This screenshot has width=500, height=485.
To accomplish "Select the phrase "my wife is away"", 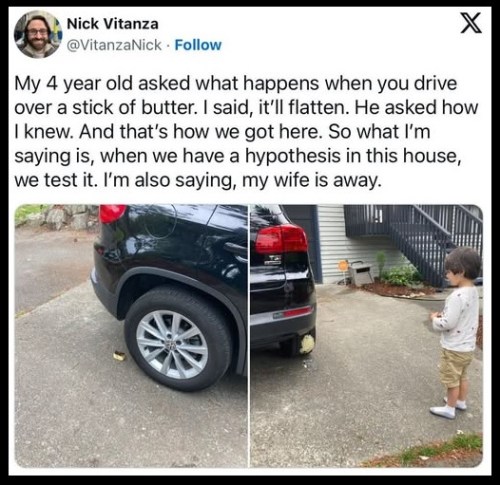I will pos(311,180).
